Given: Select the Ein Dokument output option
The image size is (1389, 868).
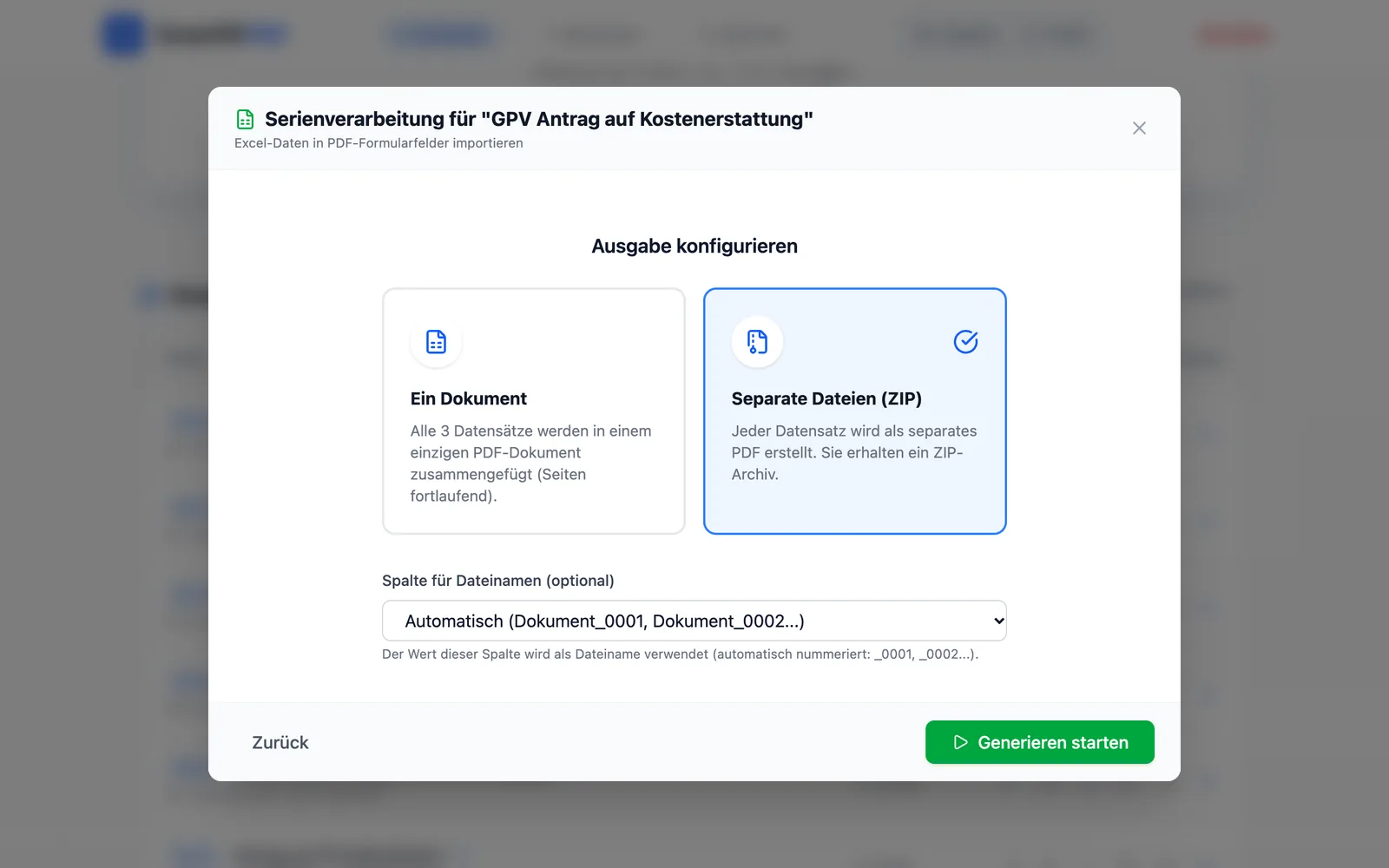Looking at the screenshot, I should (x=534, y=411).
